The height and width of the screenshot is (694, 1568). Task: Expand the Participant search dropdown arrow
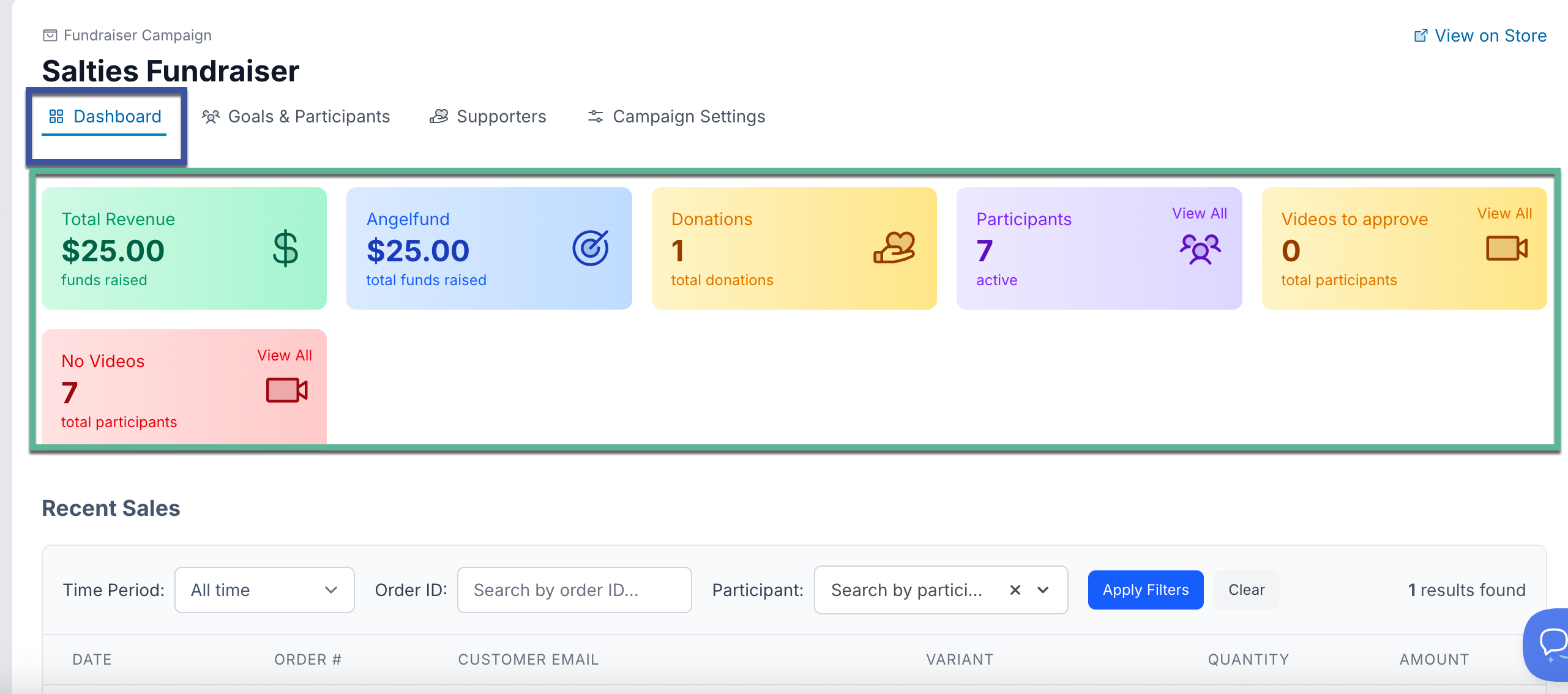1043,590
